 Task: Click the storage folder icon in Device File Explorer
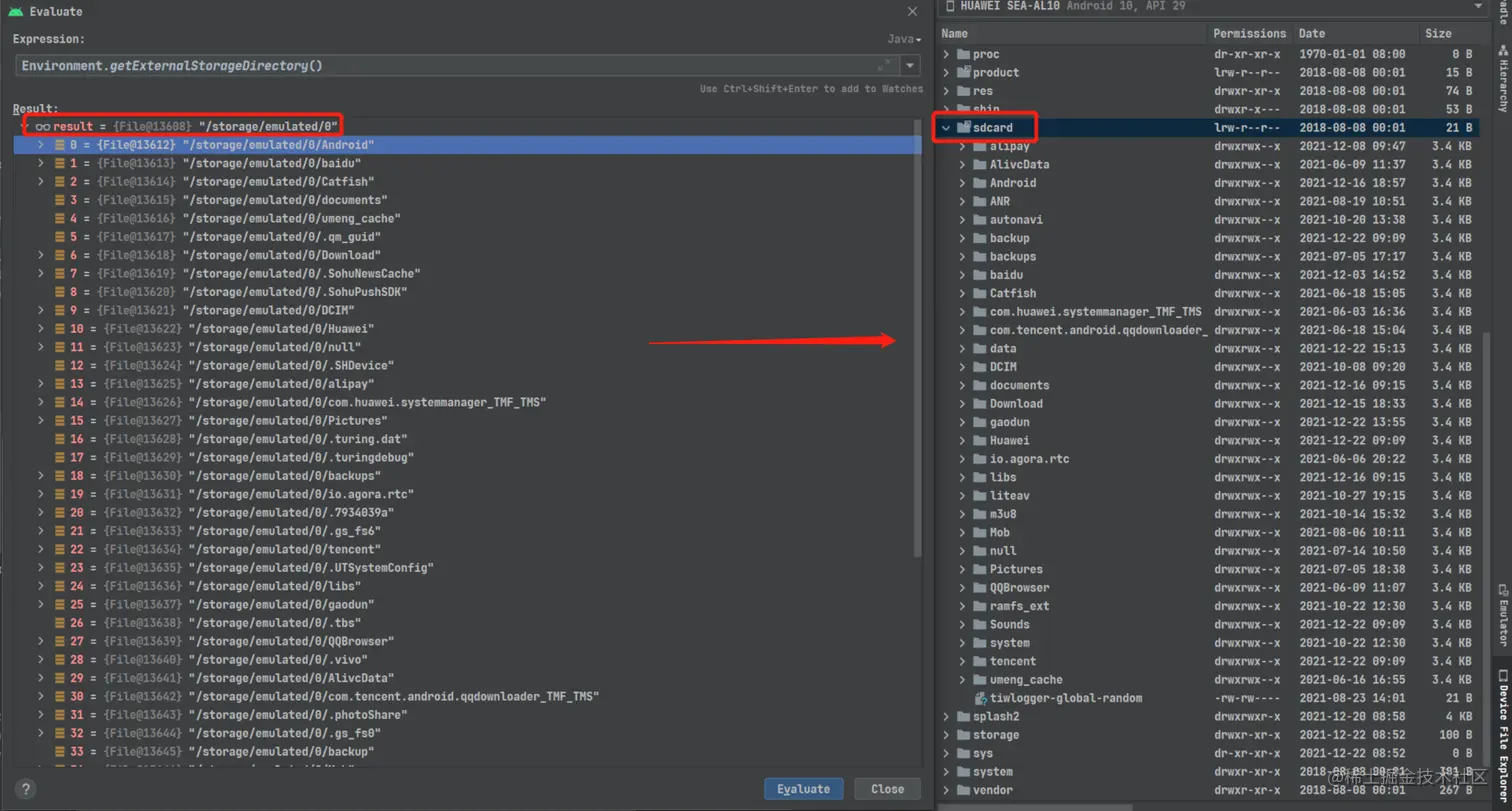tap(964, 735)
